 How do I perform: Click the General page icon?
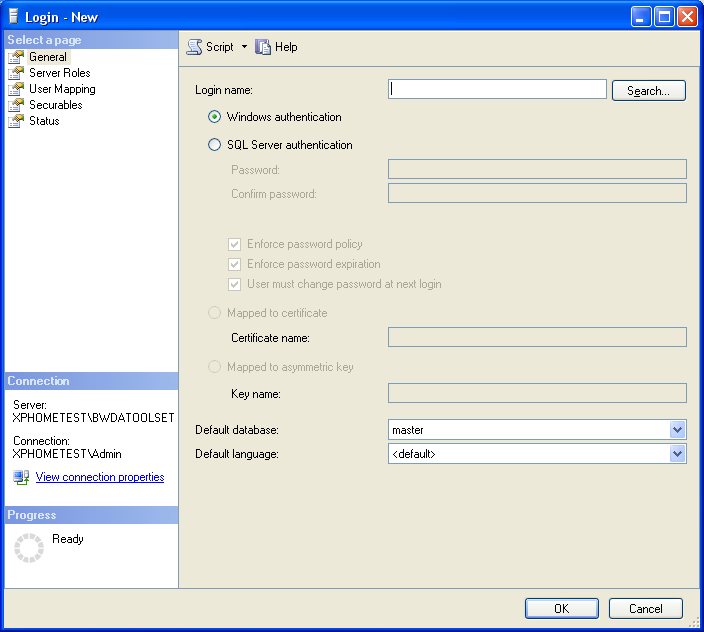(x=16, y=57)
